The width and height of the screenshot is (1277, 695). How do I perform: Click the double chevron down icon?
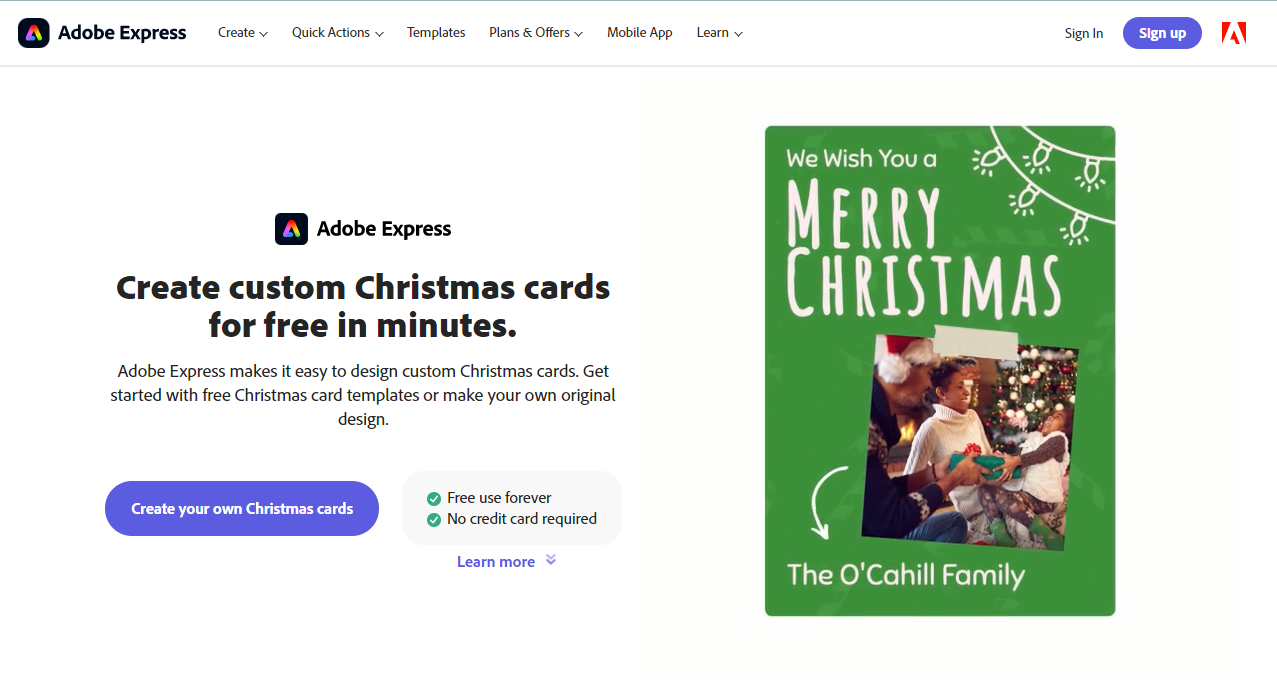[551, 560]
